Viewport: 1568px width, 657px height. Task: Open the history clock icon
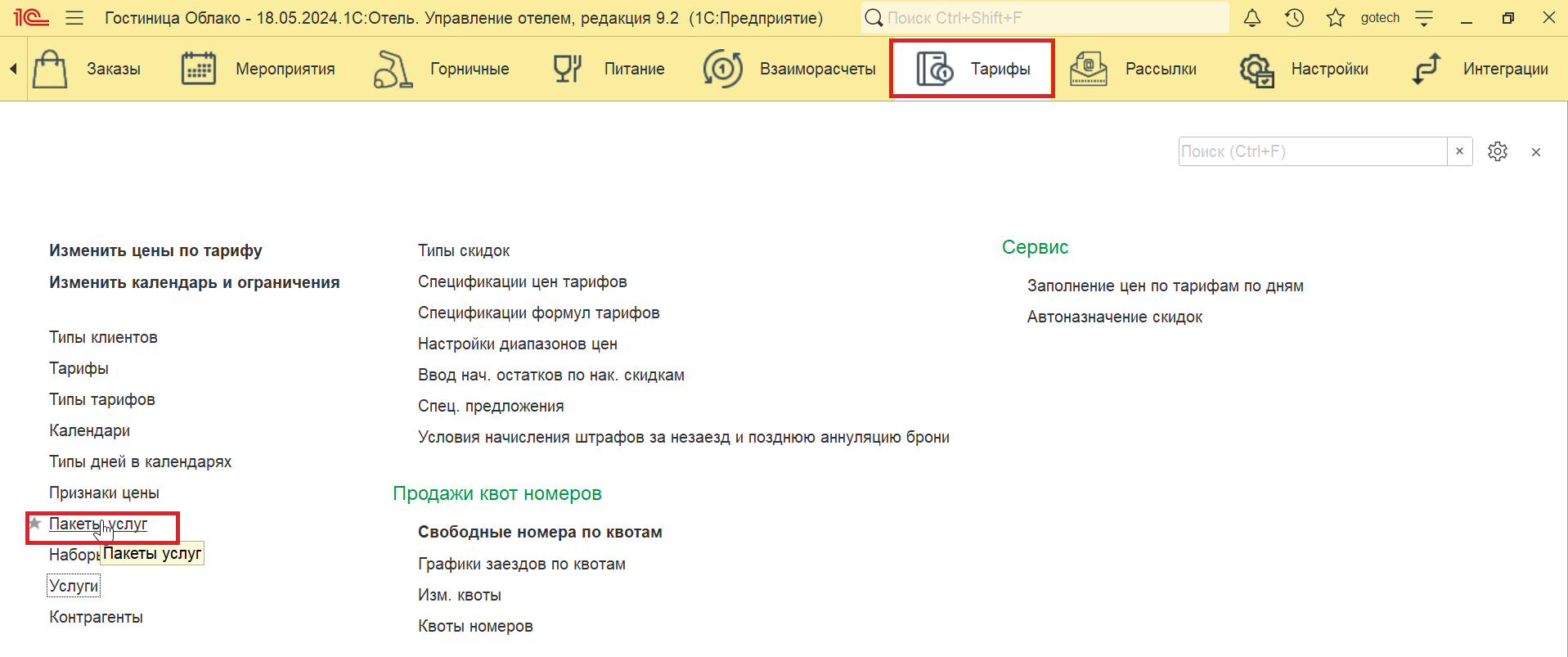point(1294,17)
